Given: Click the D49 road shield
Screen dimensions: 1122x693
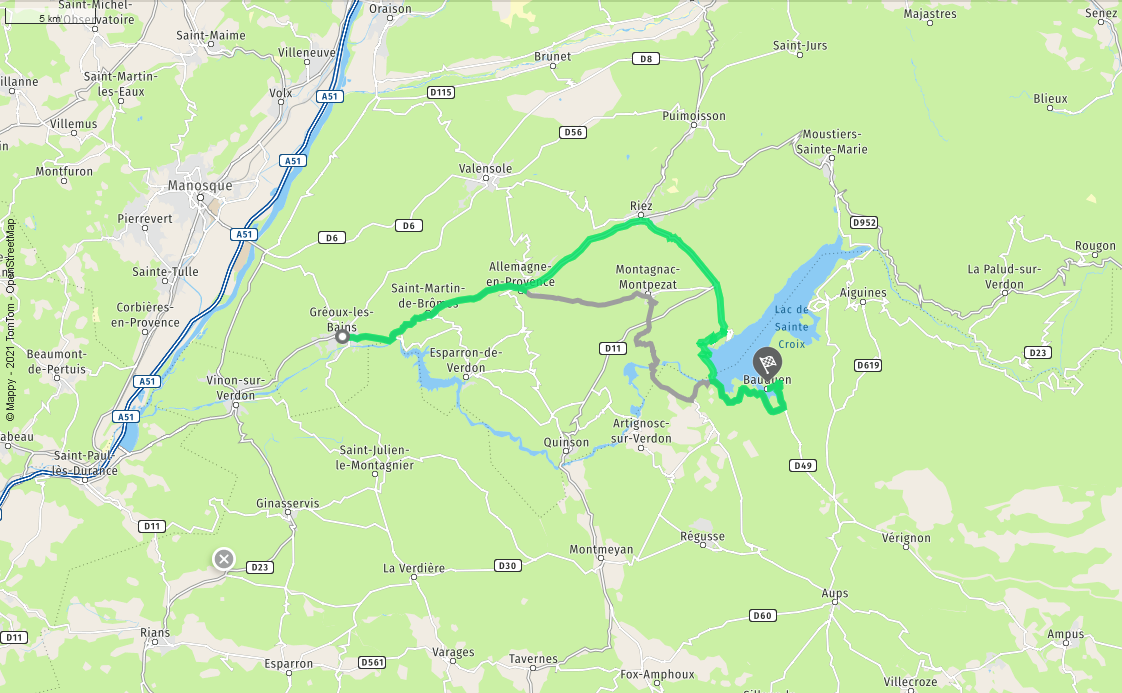Looking at the screenshot, I should click(x=803, y=465).
